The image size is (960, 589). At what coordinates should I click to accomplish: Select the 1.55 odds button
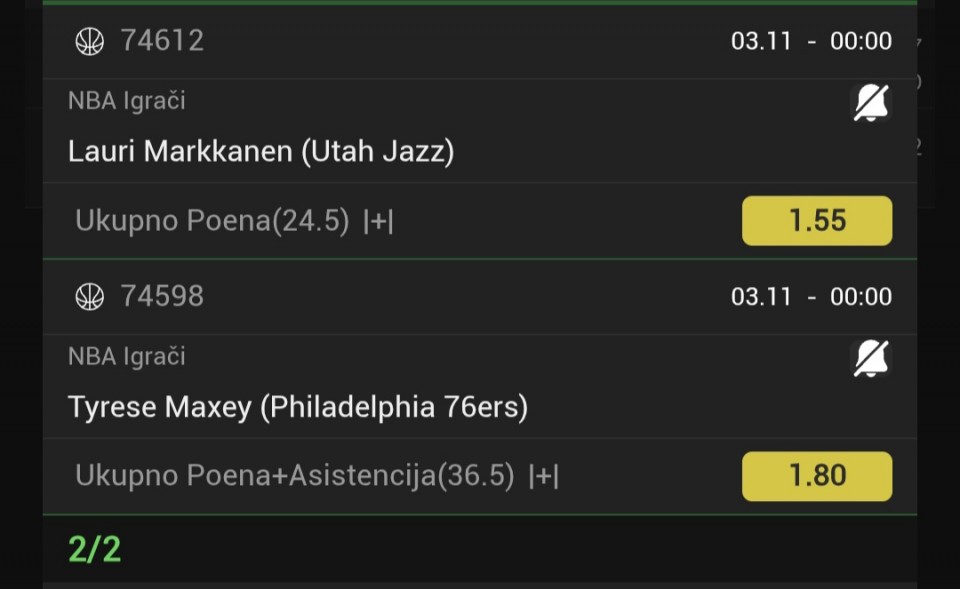click(x=816, y=221)
